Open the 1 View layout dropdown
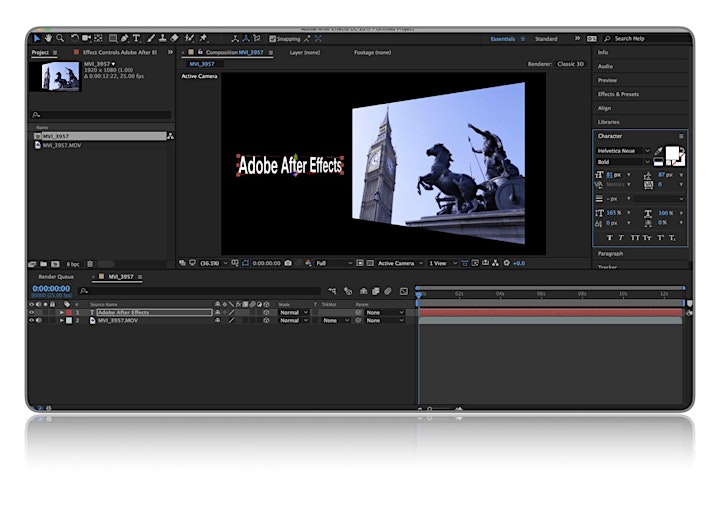 [x=443, y=263]
